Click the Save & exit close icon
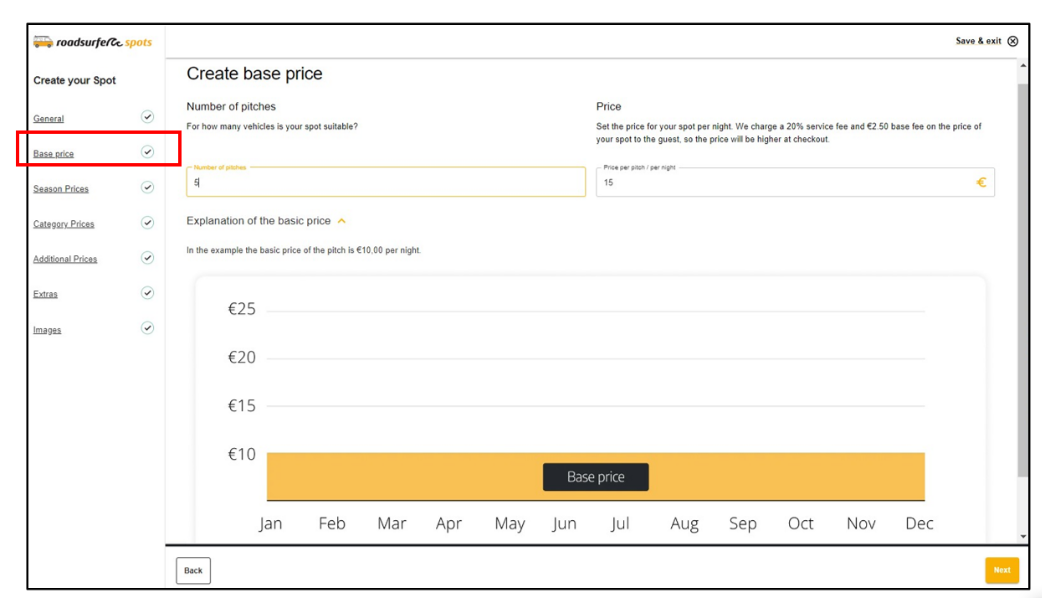The width and height of the screenshot is (1042, 598). coord(1012,41)
